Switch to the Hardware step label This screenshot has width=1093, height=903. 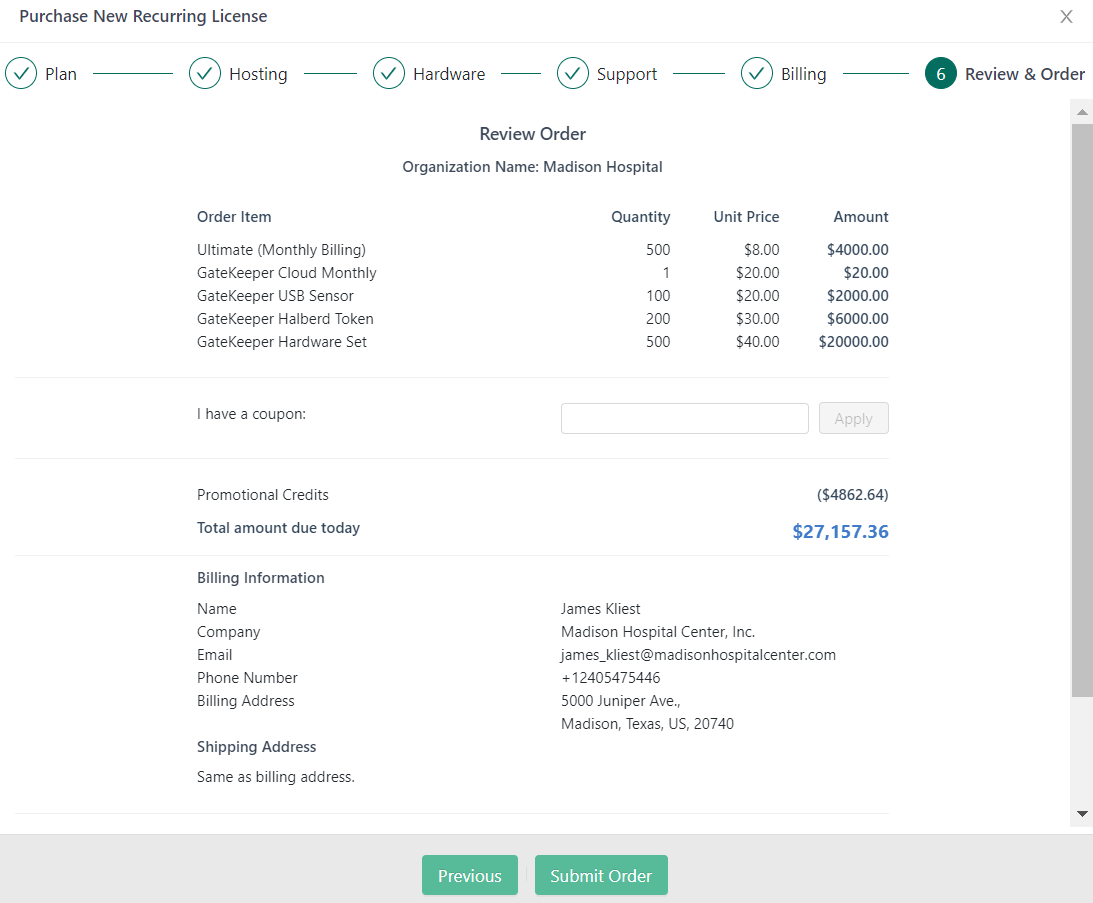click(x=449, y=74)
